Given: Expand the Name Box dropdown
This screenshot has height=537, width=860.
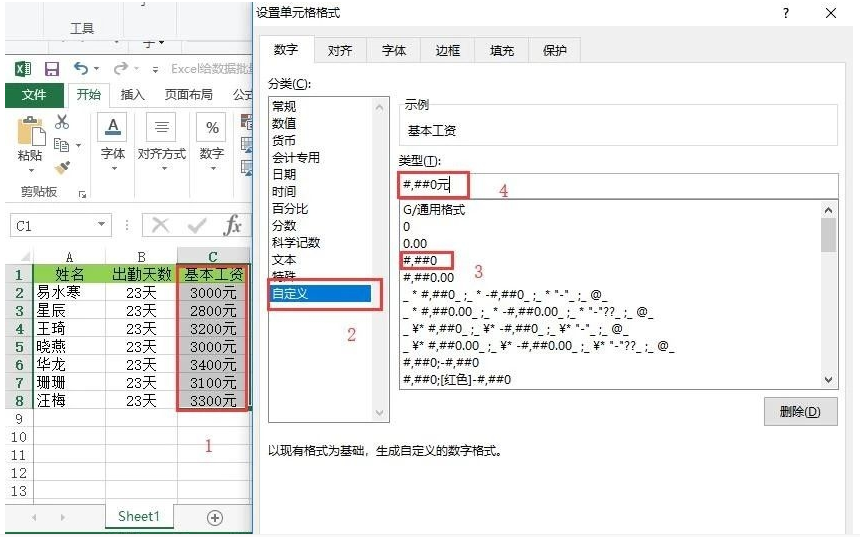Looking at the screenshot, I should 101,224.
